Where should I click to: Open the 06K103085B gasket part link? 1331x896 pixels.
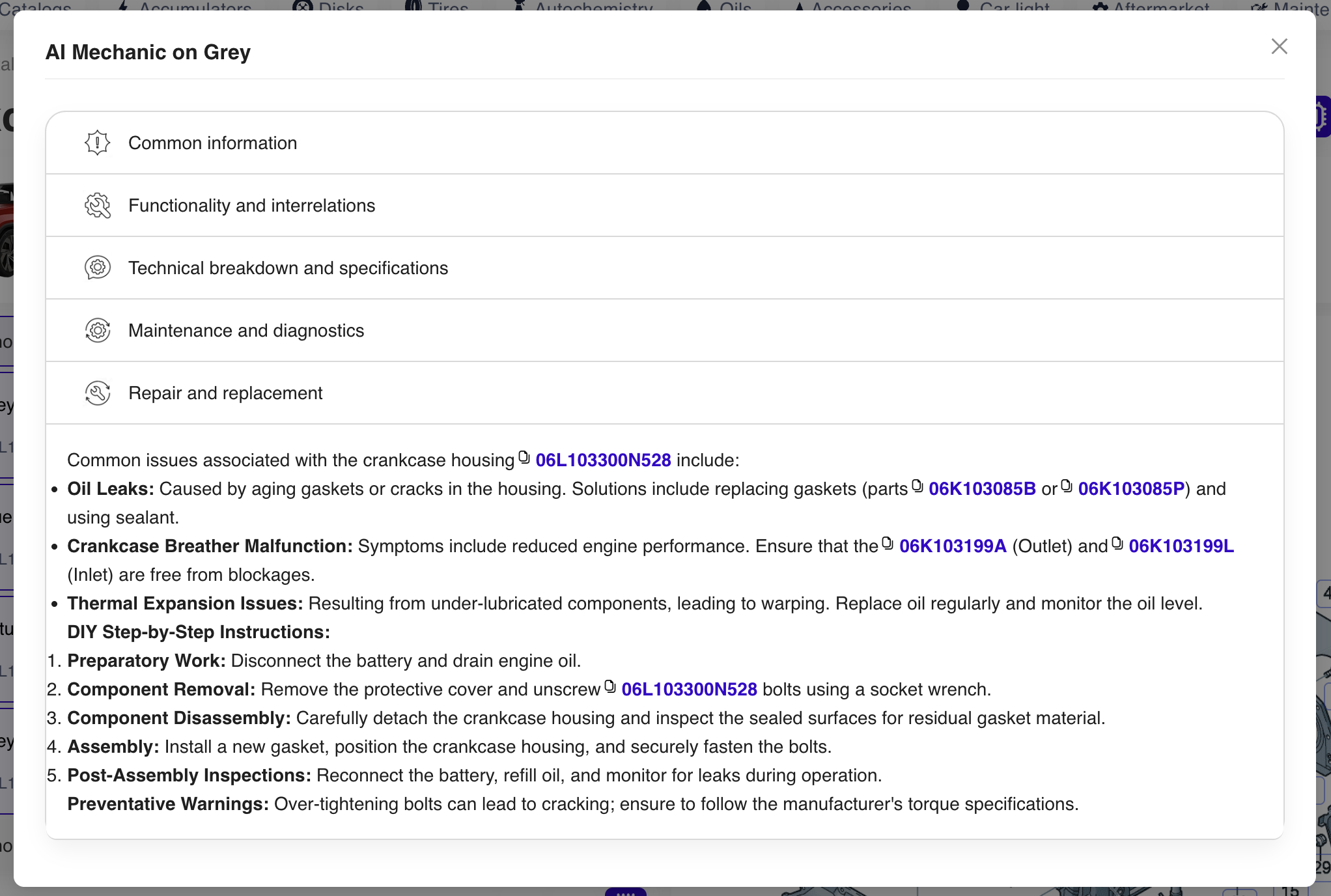982,488
